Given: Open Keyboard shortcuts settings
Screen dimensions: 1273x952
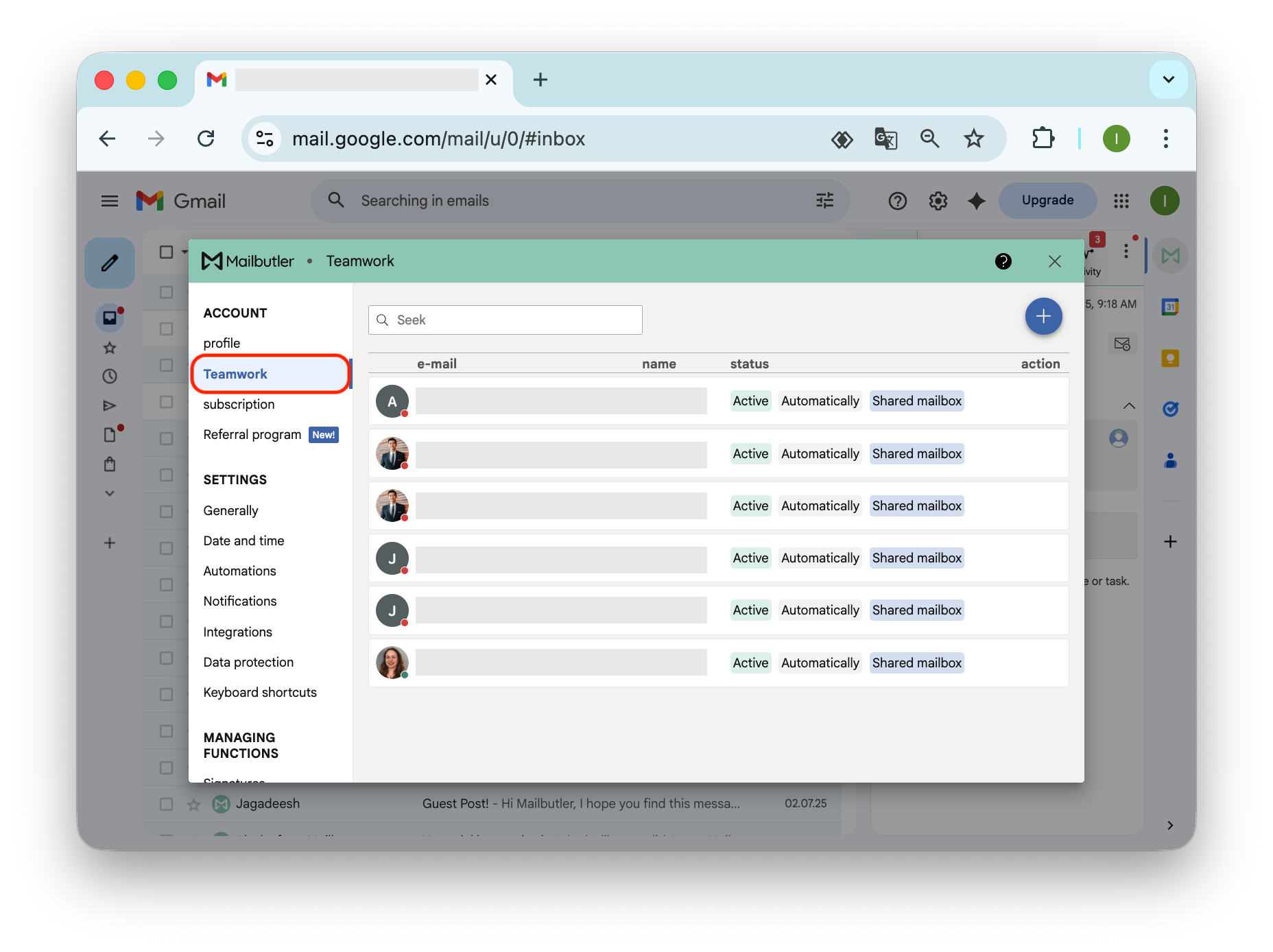Looking at the screenshot, I should 260,692.
